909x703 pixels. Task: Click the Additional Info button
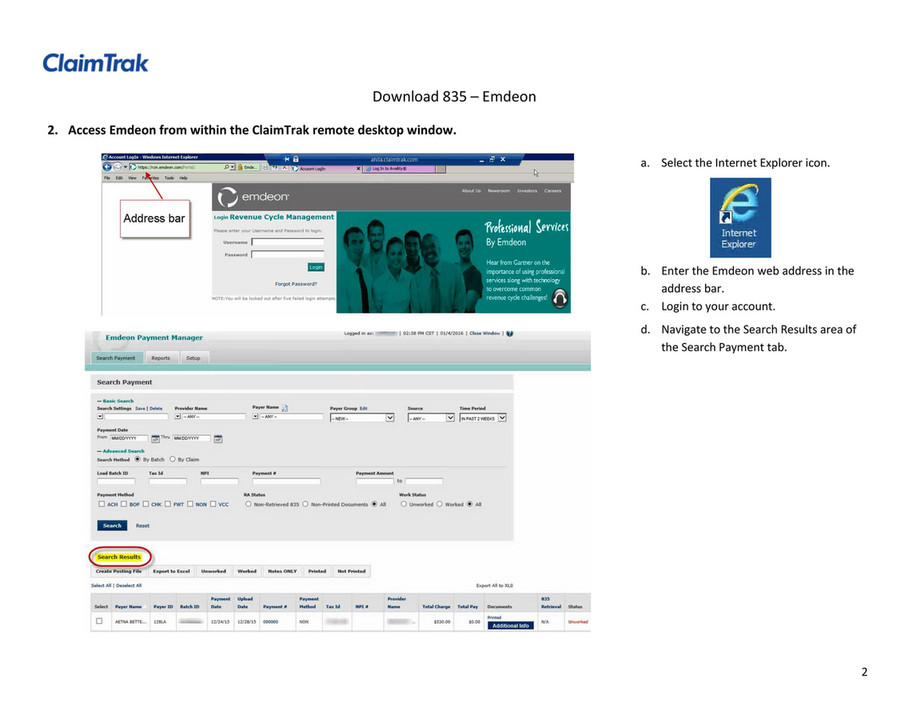coord(510,625)
